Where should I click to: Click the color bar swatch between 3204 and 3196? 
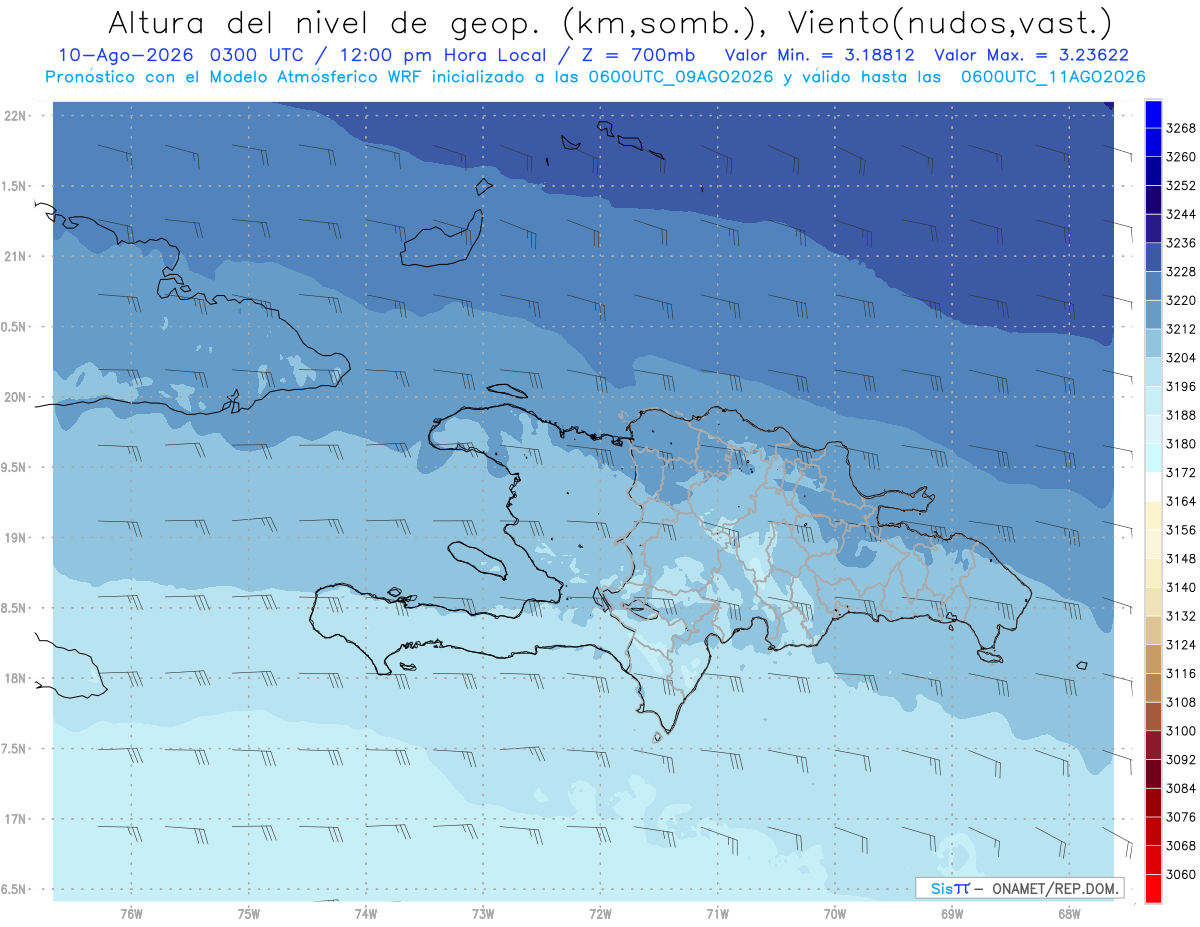(1153, 371)
